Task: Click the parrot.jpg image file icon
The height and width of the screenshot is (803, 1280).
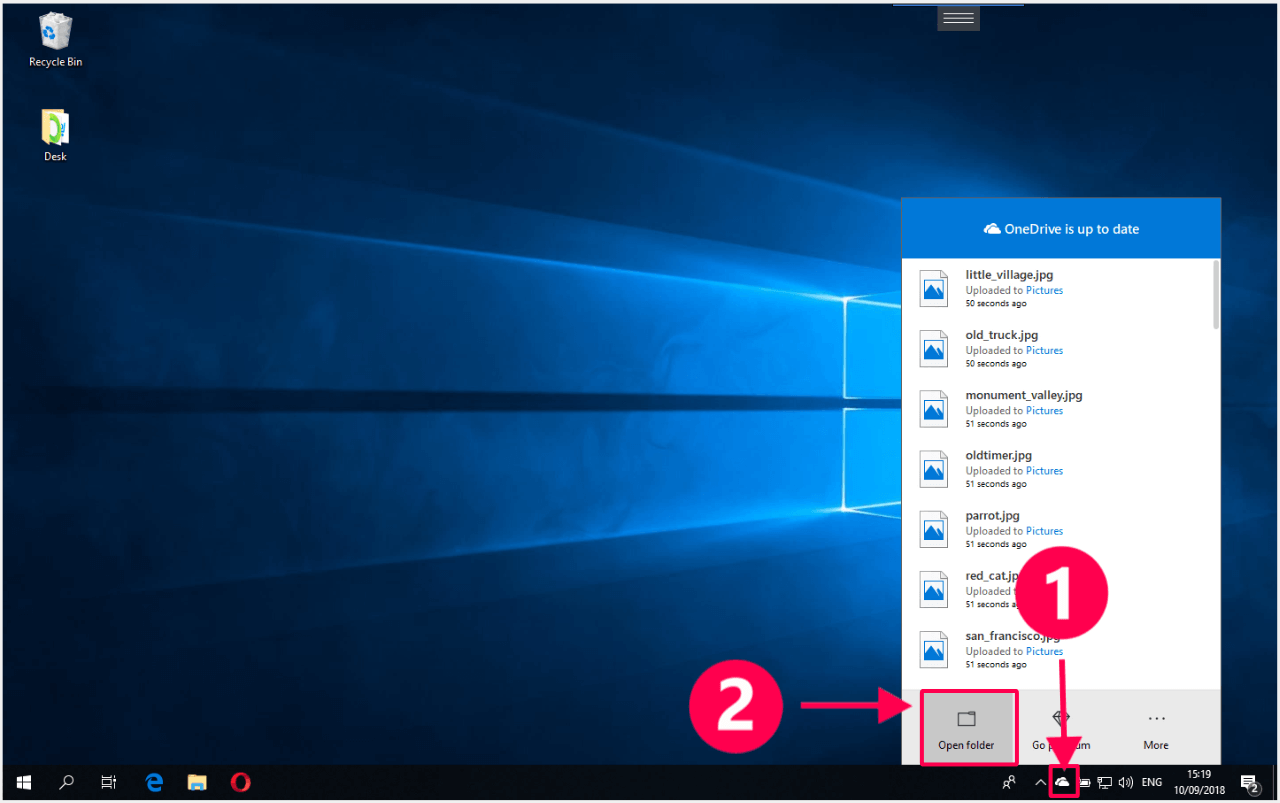Action: 934,529
